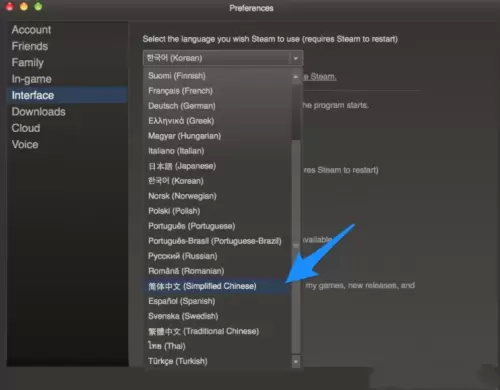Select 한국어 (Korean) in the dropdown list
This screenshot has width=500, height=390.
coord(218,181)
